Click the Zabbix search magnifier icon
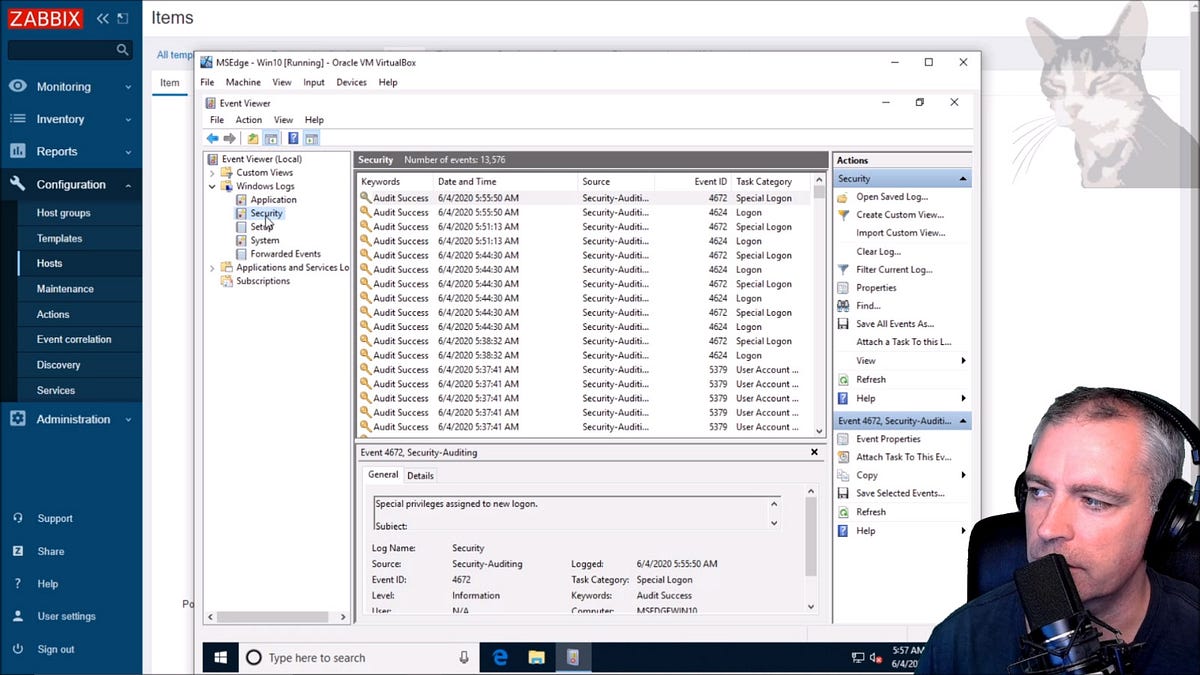This screenshot has height=675, width=1200. [x=122, y=48]
